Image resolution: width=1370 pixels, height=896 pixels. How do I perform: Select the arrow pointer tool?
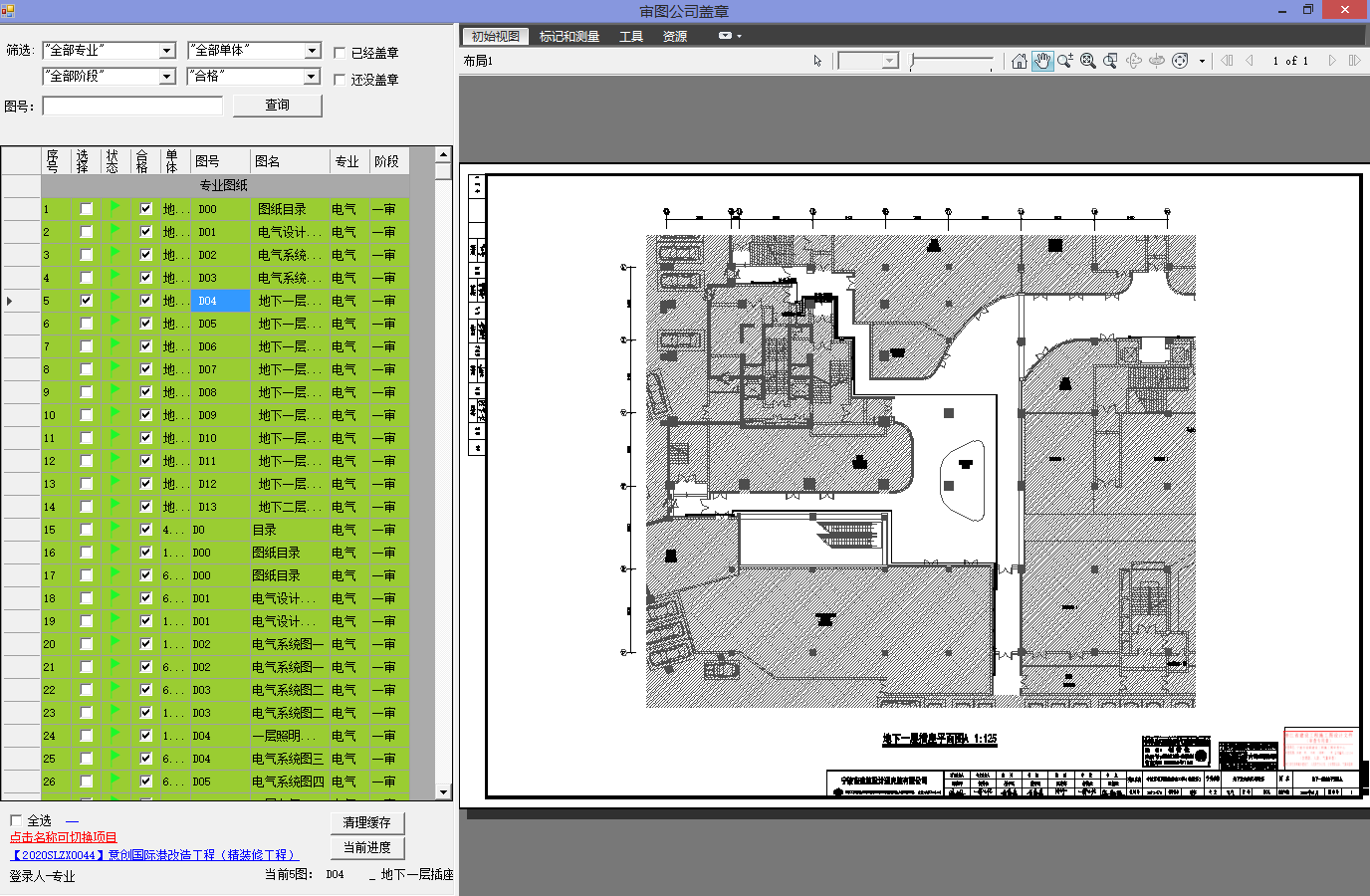[817, 61]
